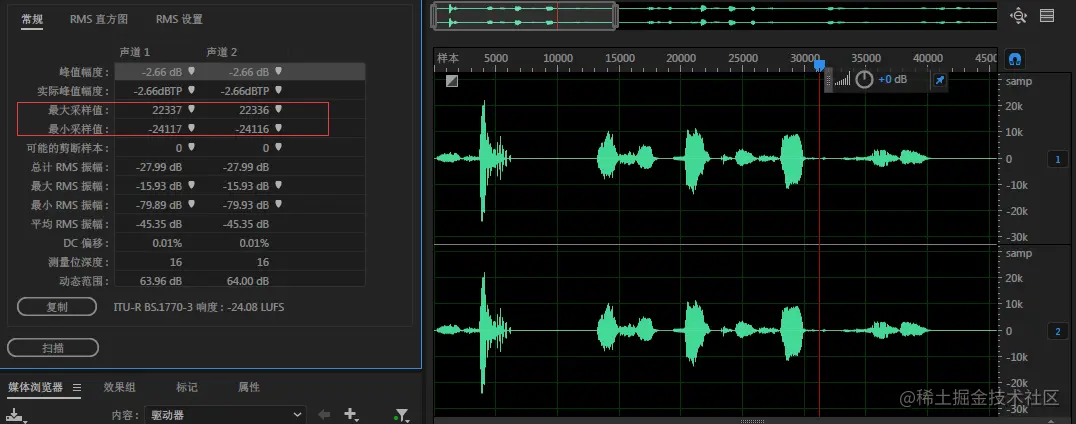Go to channel 1 possibly clipped samples marker
Viewport: 1076px width, 424px height.
pos(191,148)
